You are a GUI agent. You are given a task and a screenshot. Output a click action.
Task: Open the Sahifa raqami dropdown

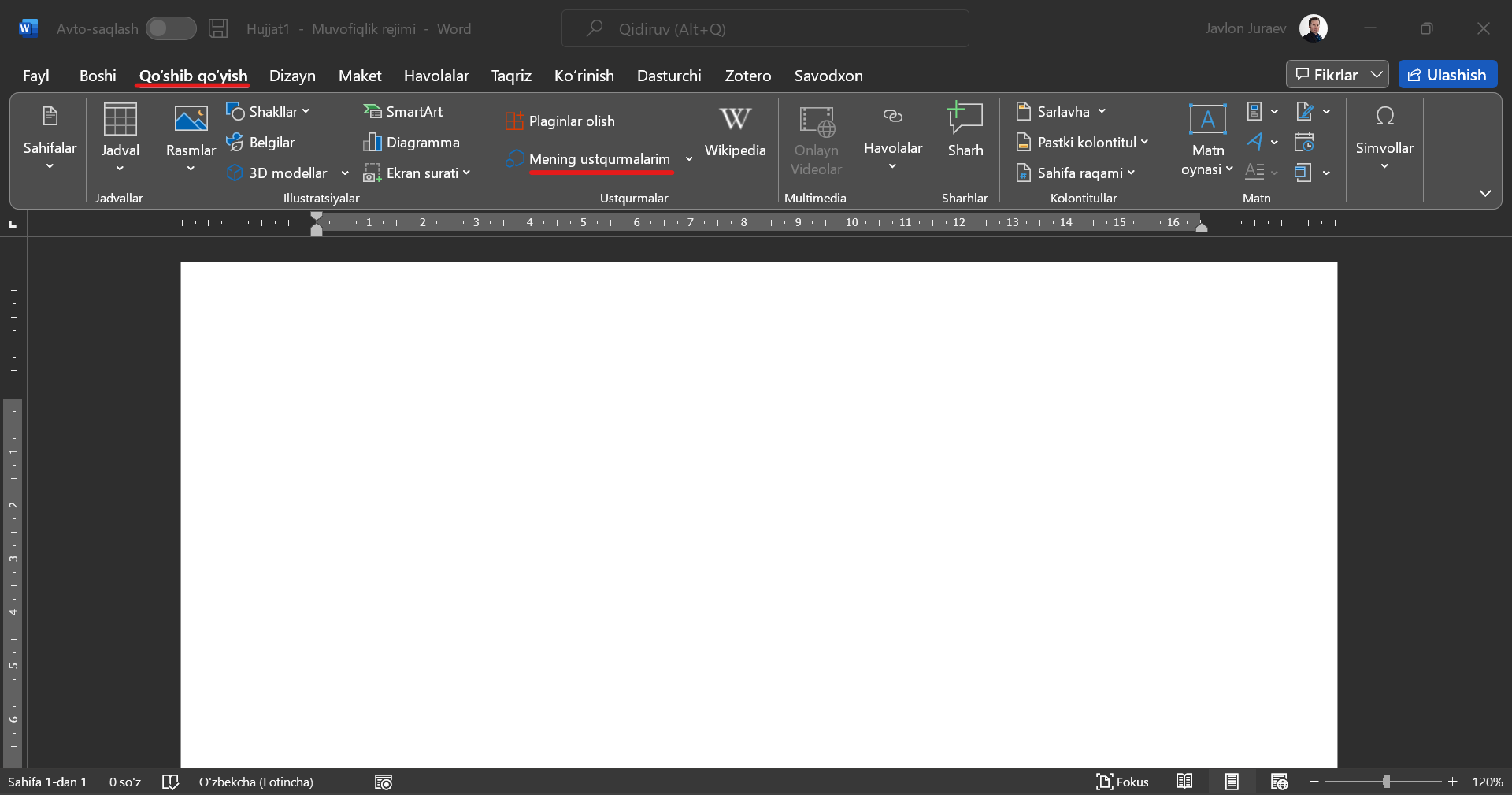click(1076, 173)
